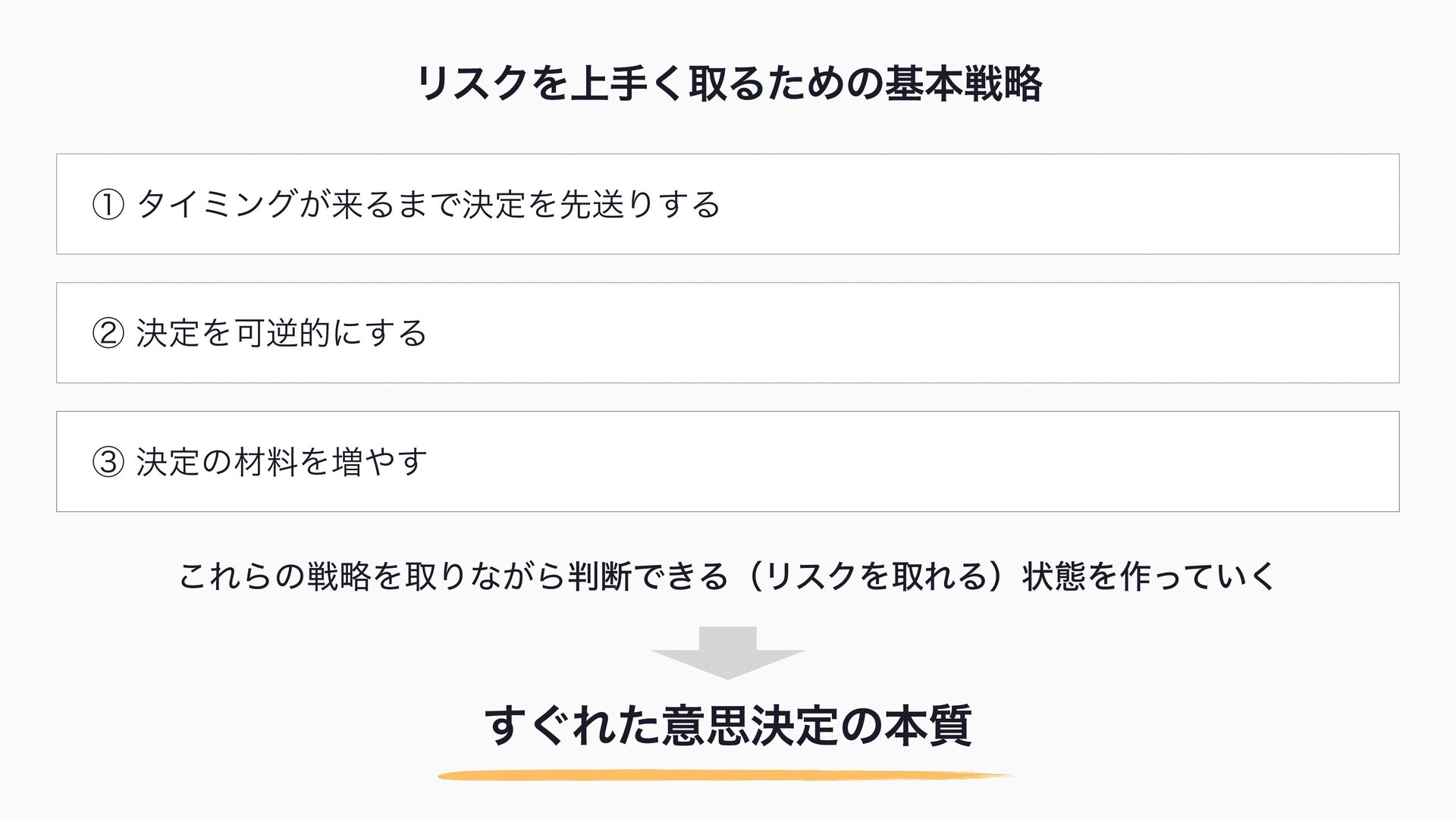Click empty area inside the third strategy box
The height and width of the screenshot is (819, 1456).
[910, 463]
